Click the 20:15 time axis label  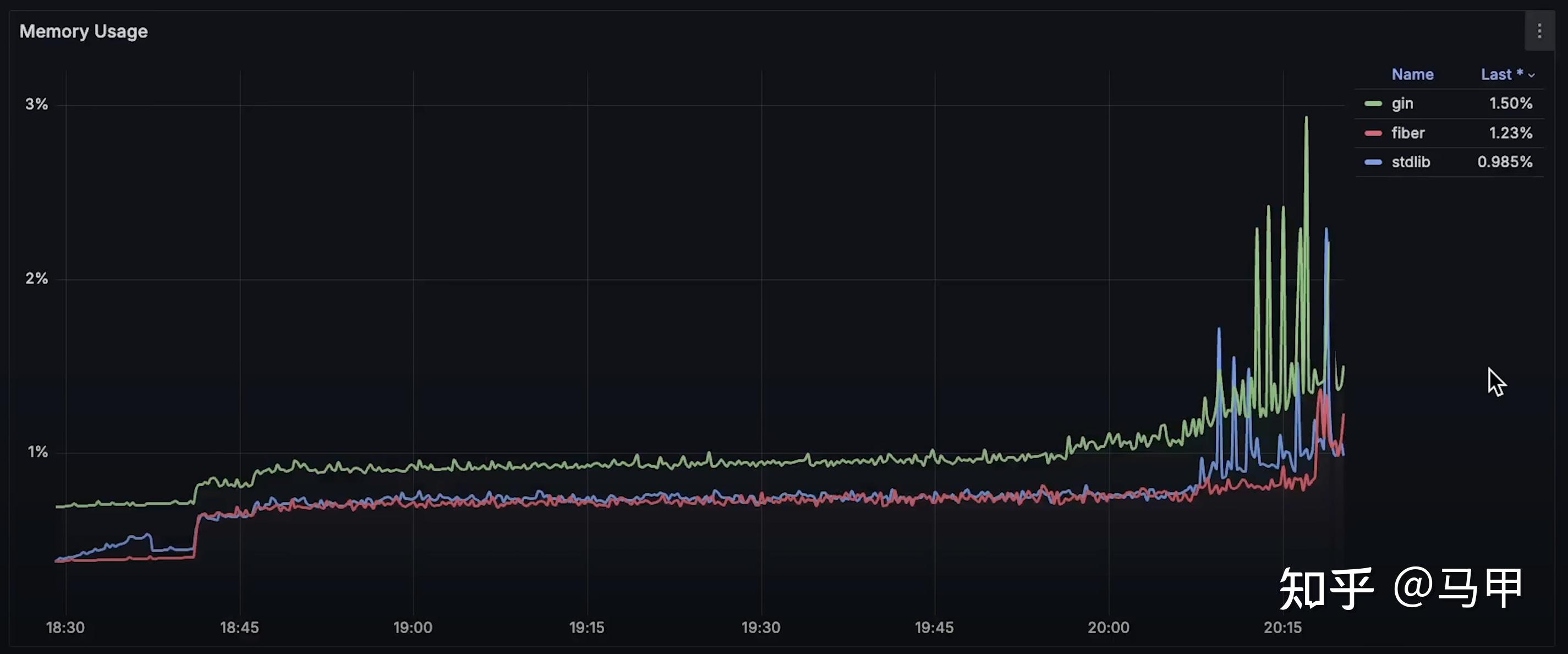pyautogui.click(x=1282, y=627)
